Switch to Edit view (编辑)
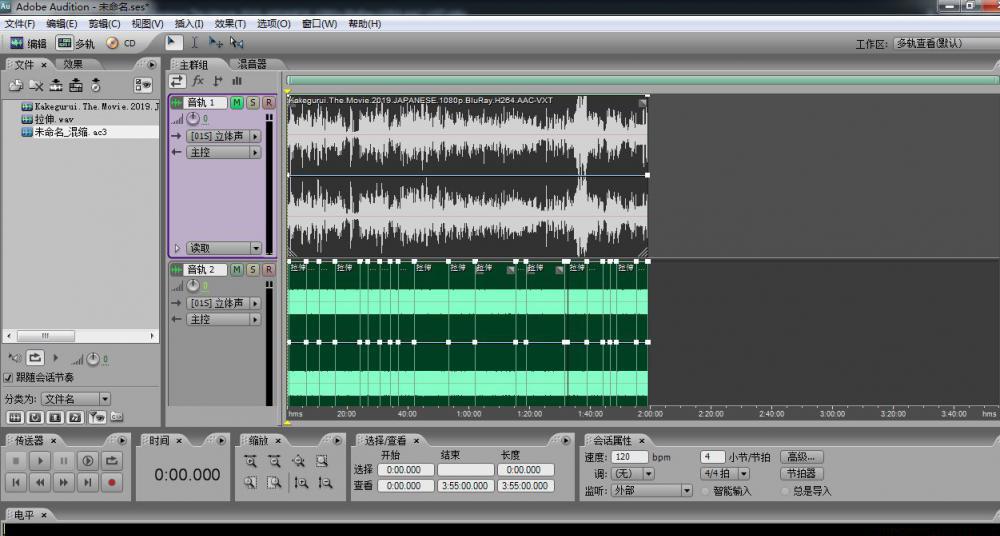 28,43
